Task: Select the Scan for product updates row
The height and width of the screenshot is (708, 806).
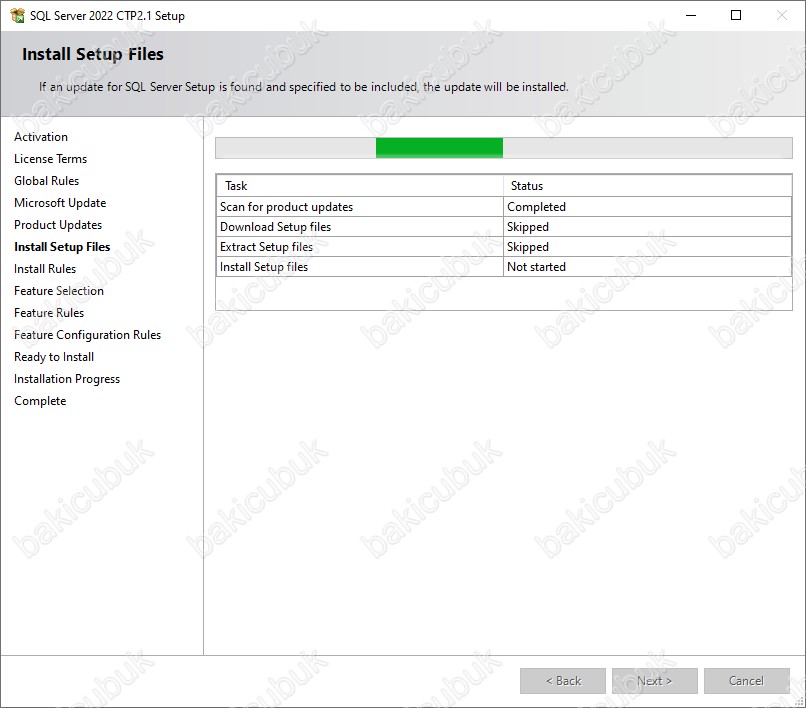Action: point(504,207)
